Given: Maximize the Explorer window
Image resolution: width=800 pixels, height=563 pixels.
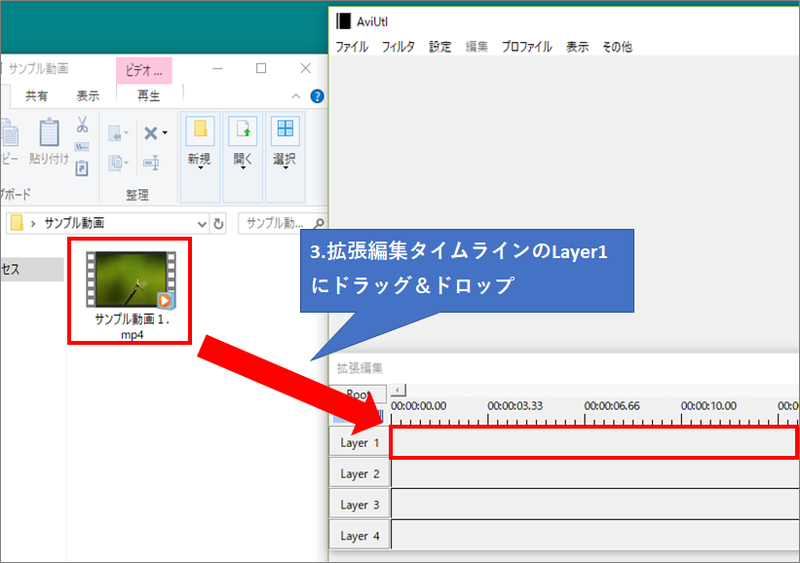Looking at the screenshot, I should [x=261, y=68].
